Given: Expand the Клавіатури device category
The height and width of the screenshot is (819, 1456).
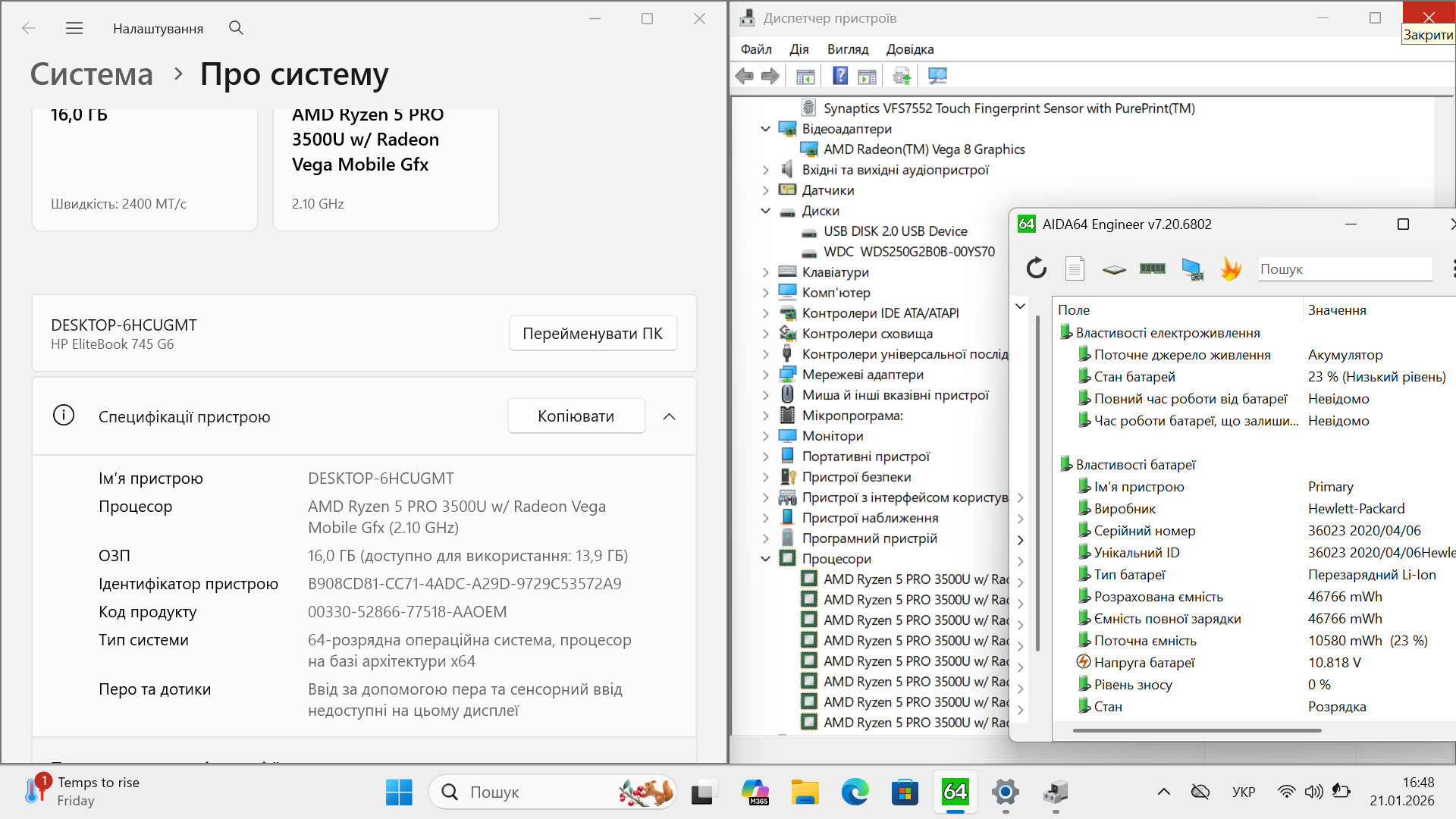Looking at the screenshot, I should [x=765, y=272].
